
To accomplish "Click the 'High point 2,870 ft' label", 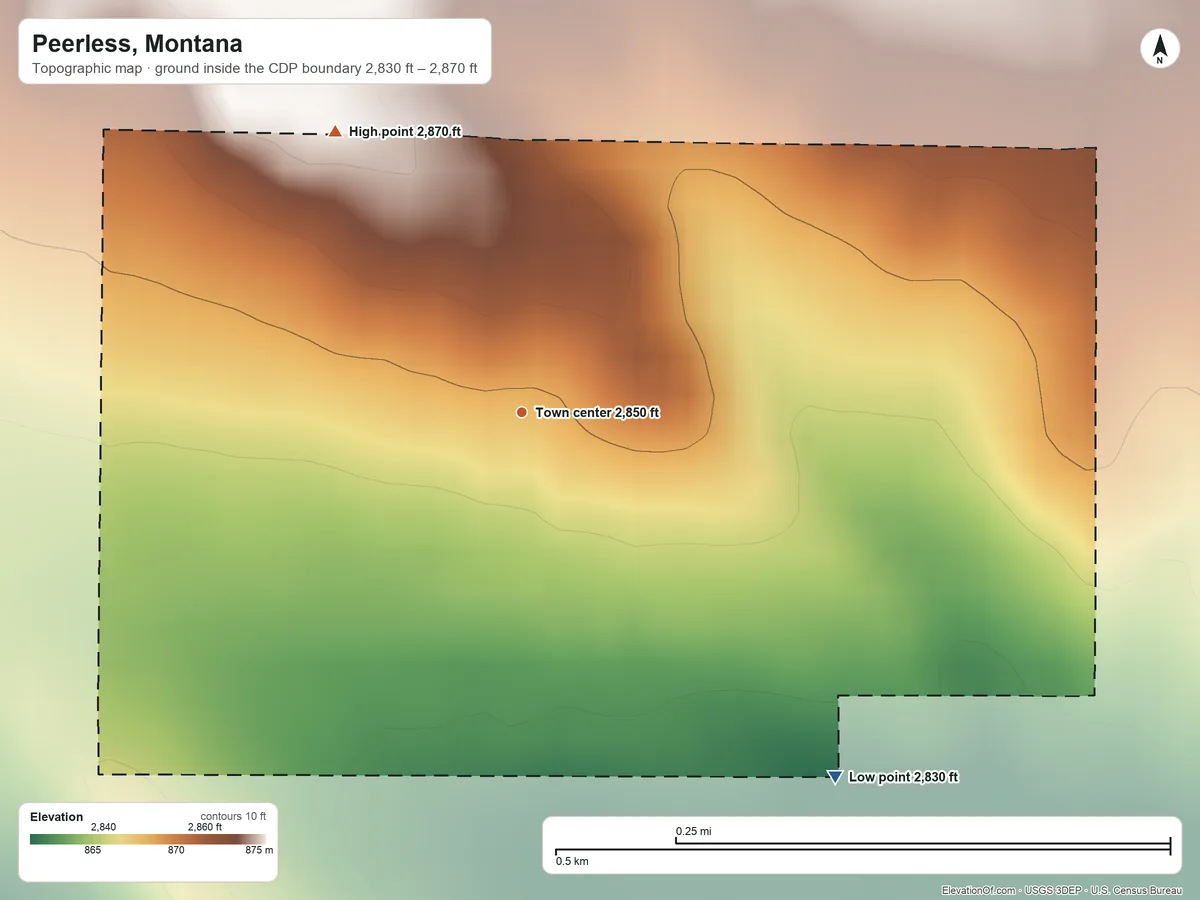I will (405, 131).
